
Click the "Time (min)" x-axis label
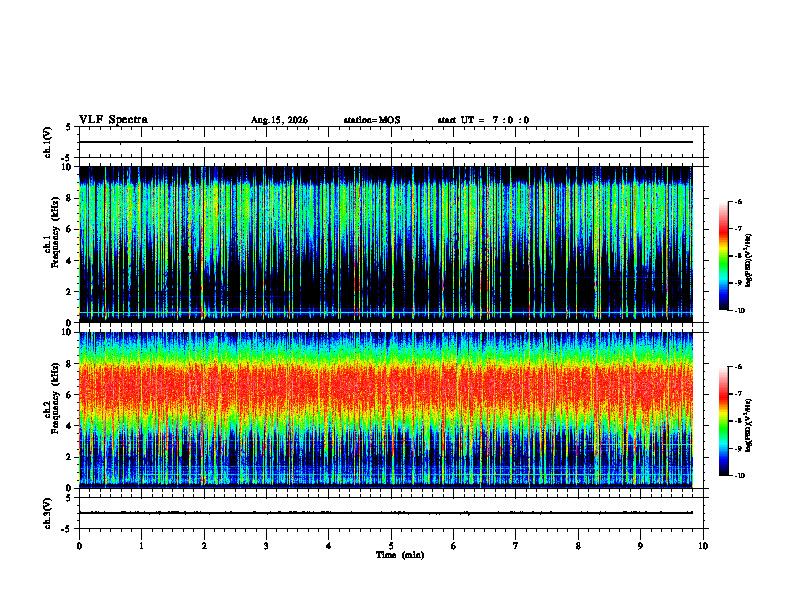tap(400, 555)
